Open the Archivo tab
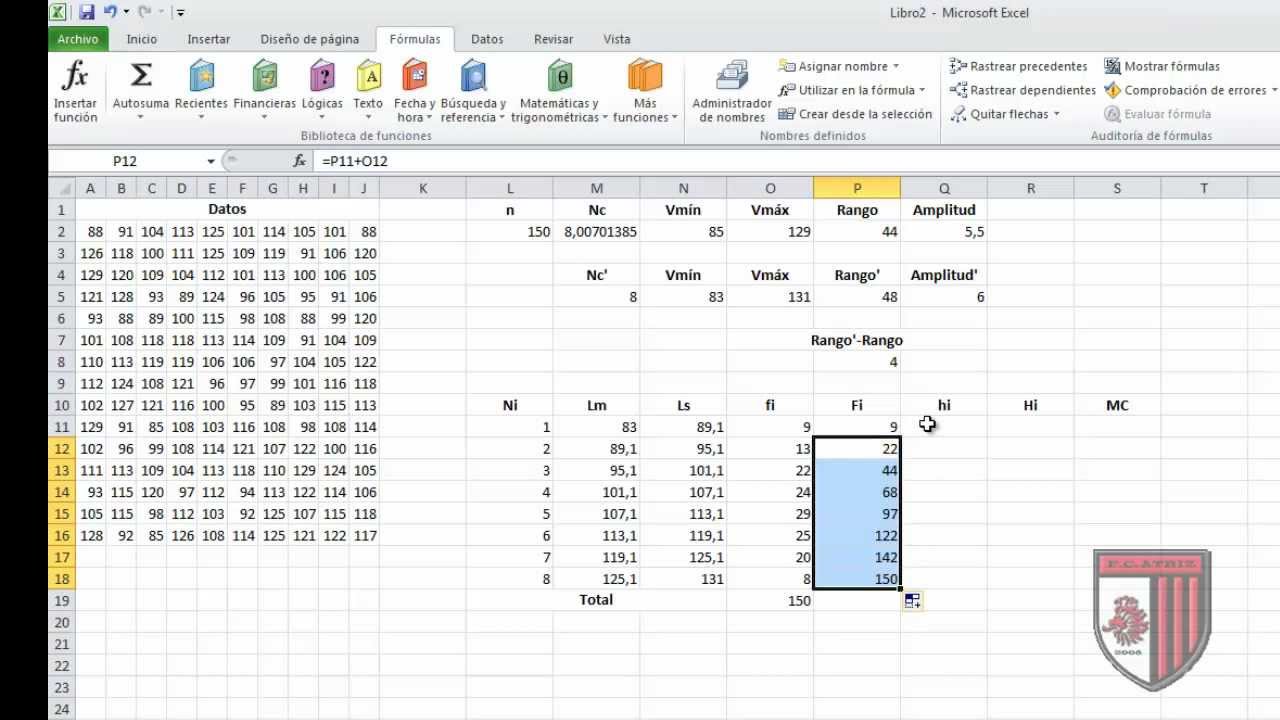1280x720 pixels. pyautogui.click(x=78, y=39)
